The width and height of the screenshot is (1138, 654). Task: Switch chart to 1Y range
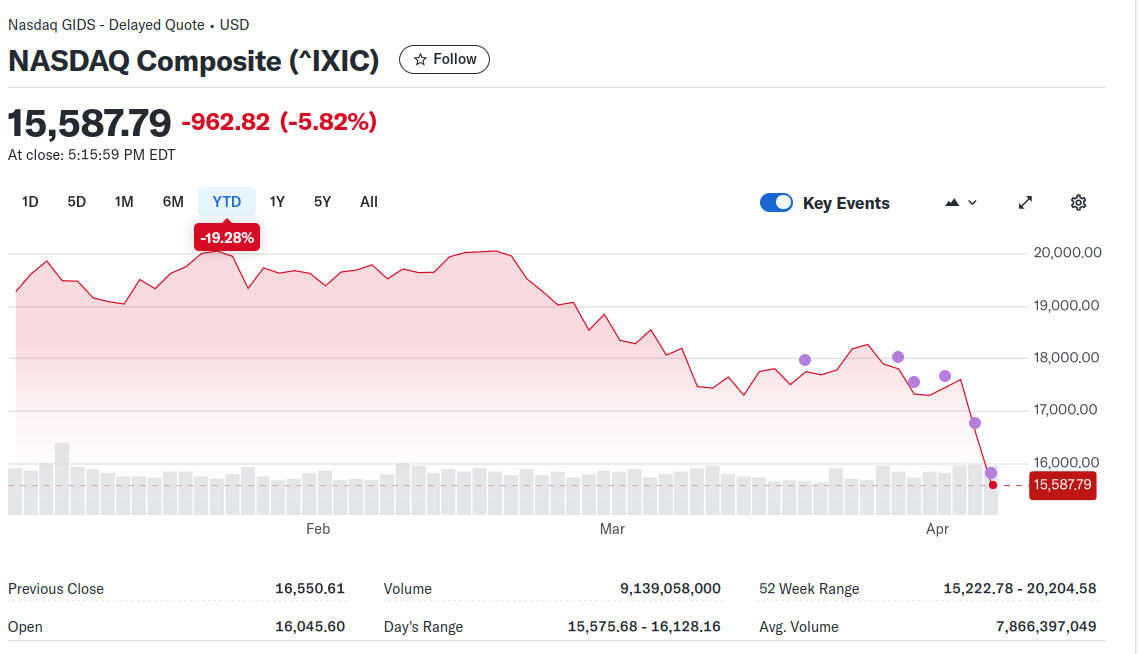(277, 202)
